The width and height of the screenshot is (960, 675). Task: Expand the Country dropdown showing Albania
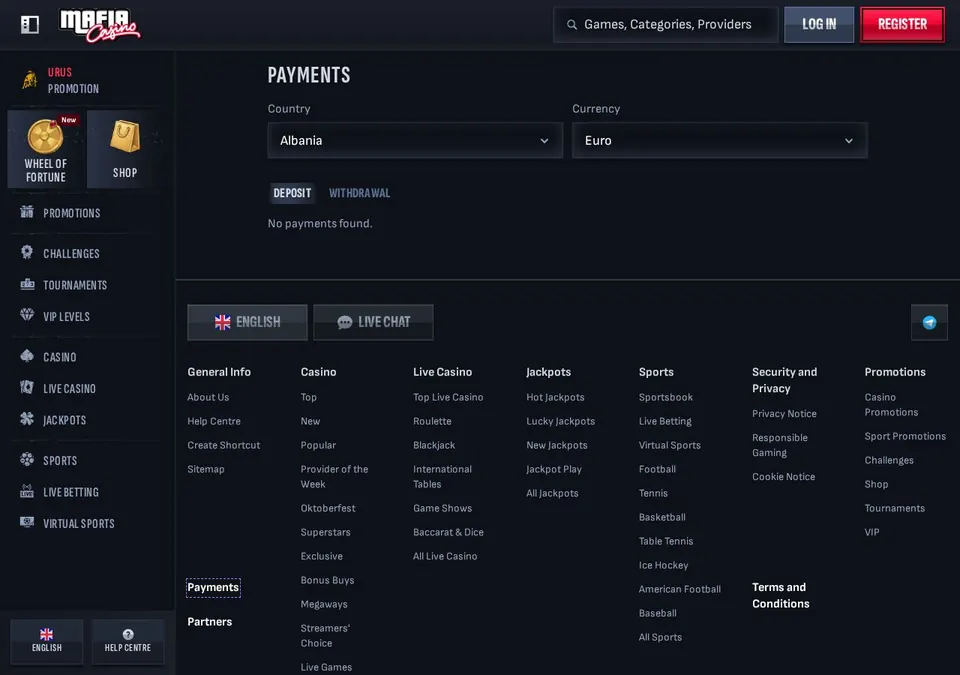pos(415,140)
